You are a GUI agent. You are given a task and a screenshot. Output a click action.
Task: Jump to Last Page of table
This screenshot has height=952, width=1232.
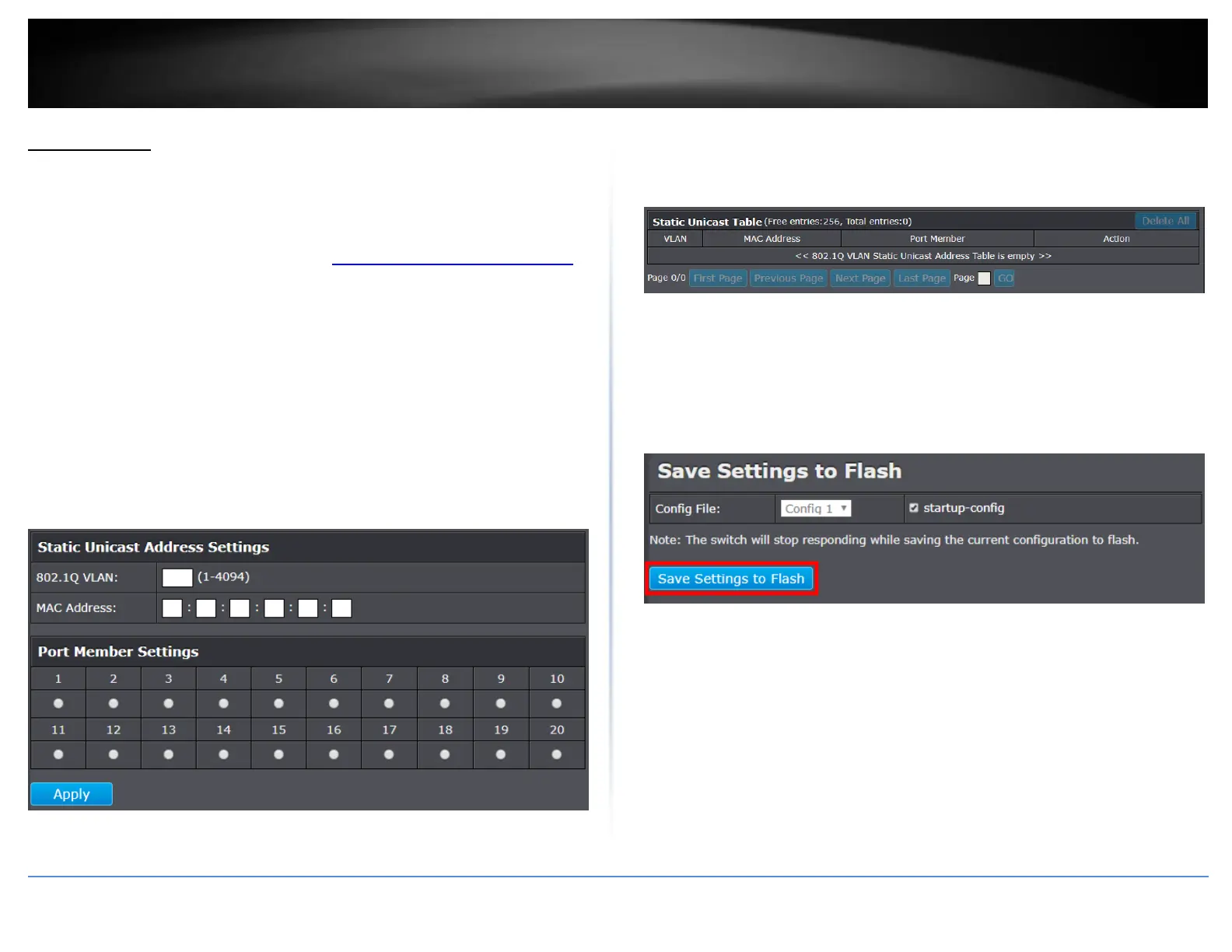point(922,278)
